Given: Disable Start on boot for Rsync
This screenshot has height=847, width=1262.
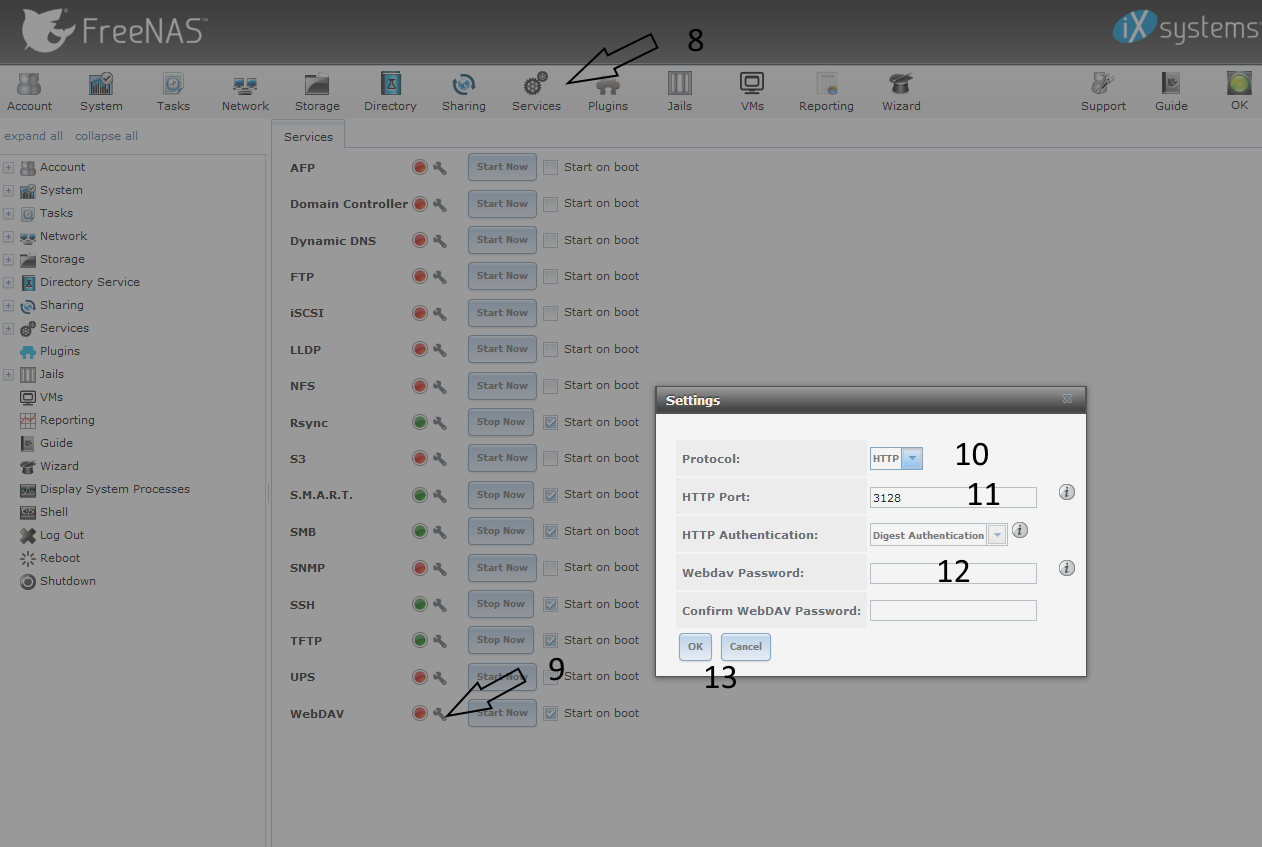Looking at the screenshot, I should click(550, 423).
